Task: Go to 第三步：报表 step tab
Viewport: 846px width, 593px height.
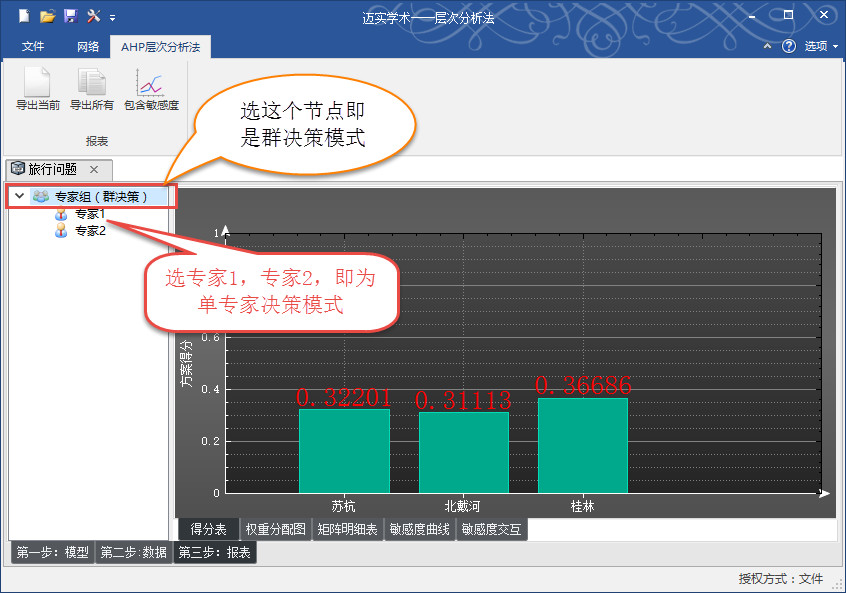Action: pos(214,553)
